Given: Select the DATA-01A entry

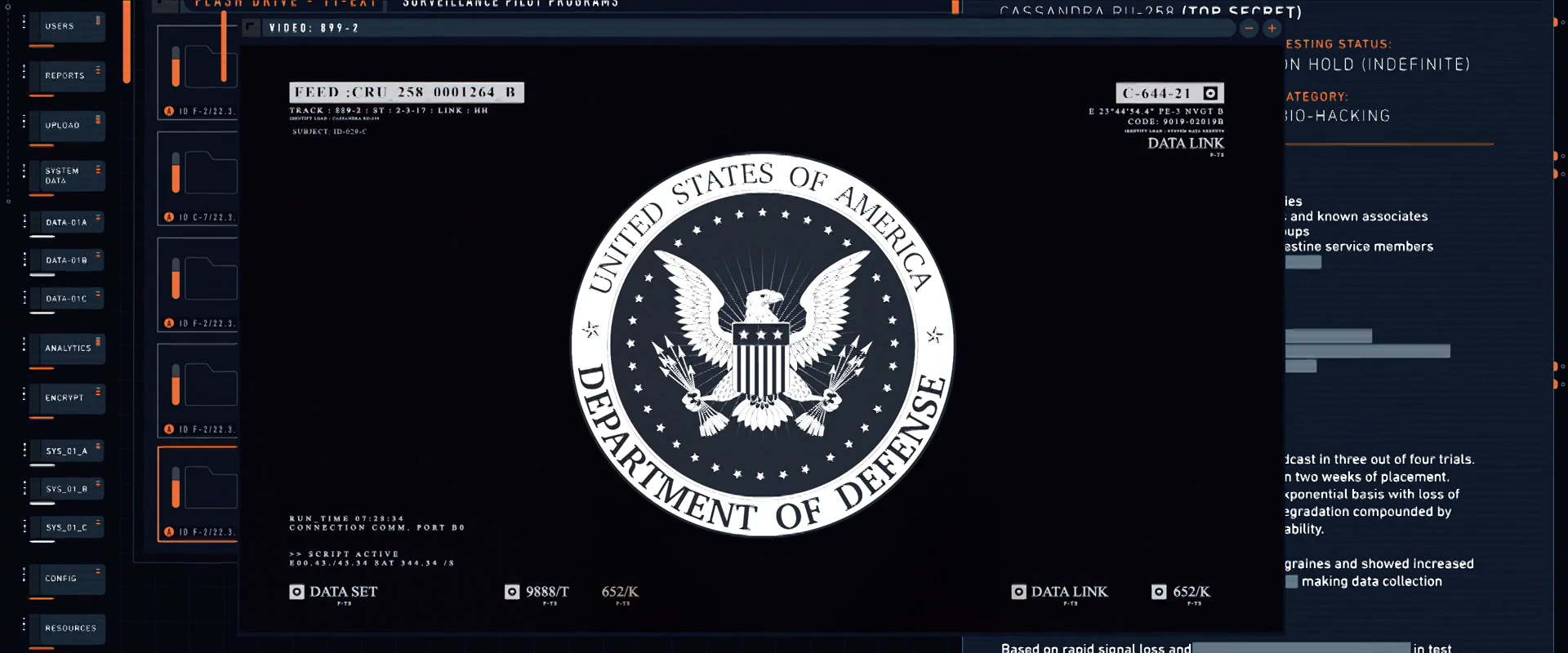Looking at the screenshot, I should [x=67, y=222].
